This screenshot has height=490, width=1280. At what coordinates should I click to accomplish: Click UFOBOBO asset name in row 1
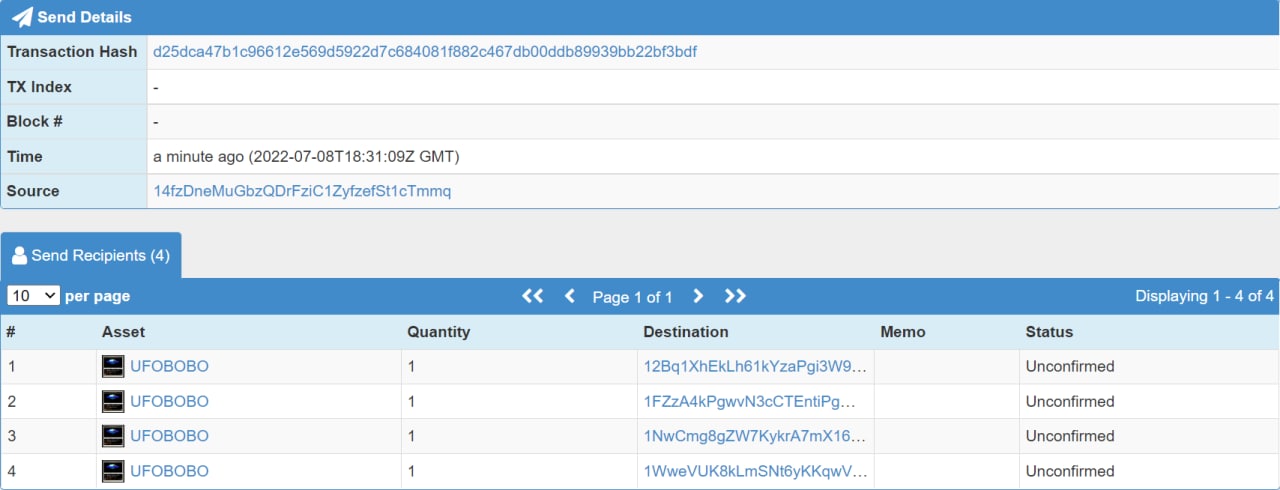pyautogui.click(x=169, y=367)
